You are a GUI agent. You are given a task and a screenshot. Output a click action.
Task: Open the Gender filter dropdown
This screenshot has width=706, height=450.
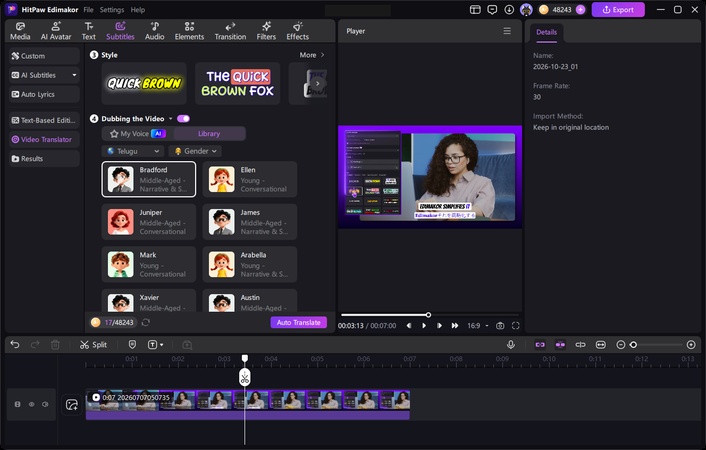tap(196, 151)
